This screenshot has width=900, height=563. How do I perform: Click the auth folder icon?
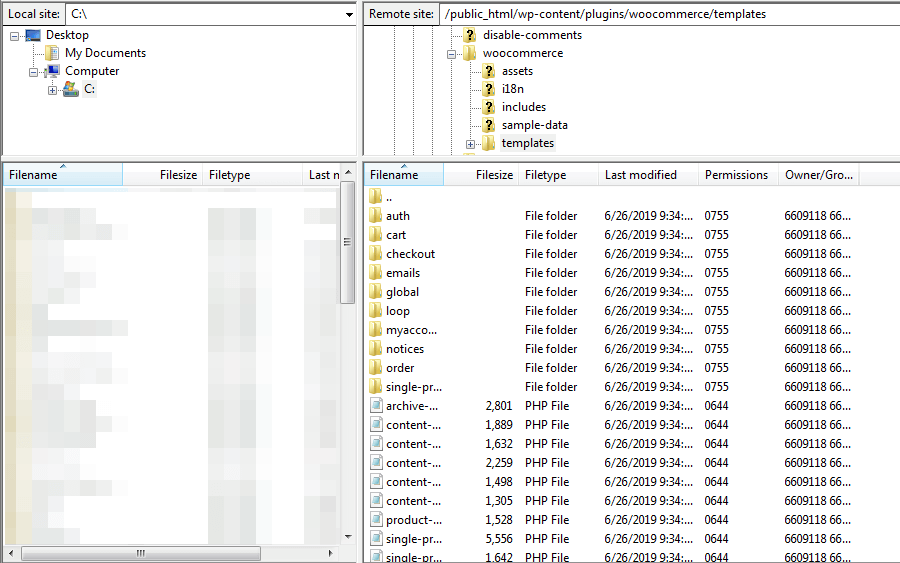pyautogui.click(x=376, y=216)
